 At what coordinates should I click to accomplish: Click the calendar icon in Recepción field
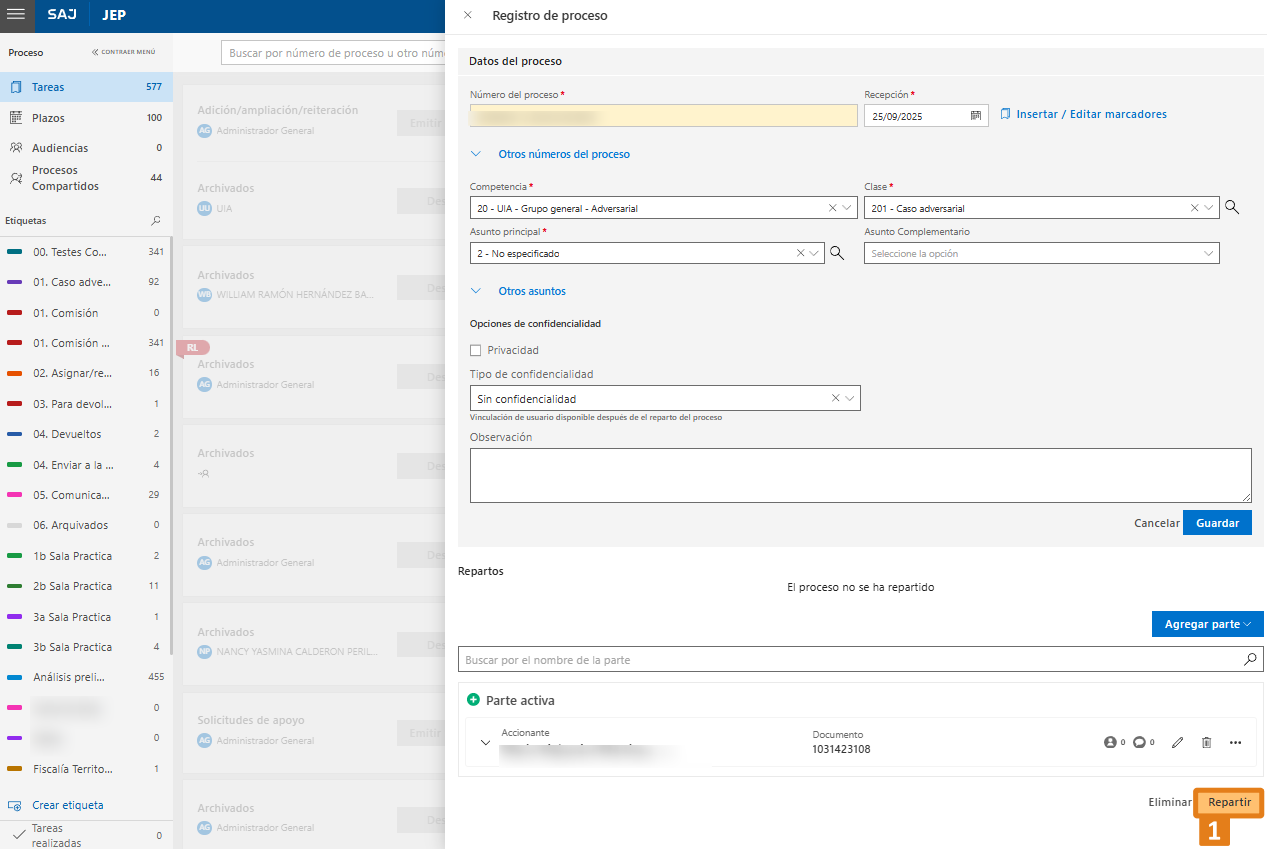(x=975, y=116)
